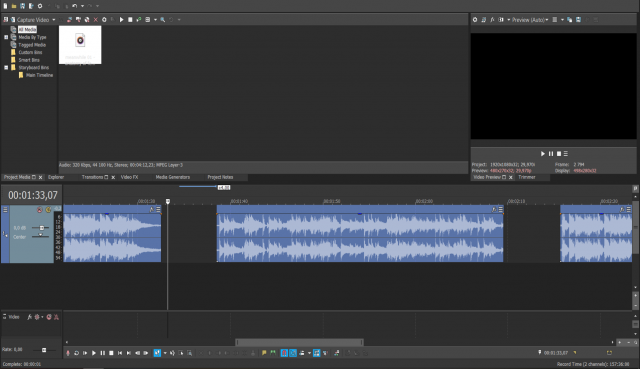Open the Preview (Auto) quality dropdown
This screenshot has height=369, width=640.
click(x=547, y=20)
